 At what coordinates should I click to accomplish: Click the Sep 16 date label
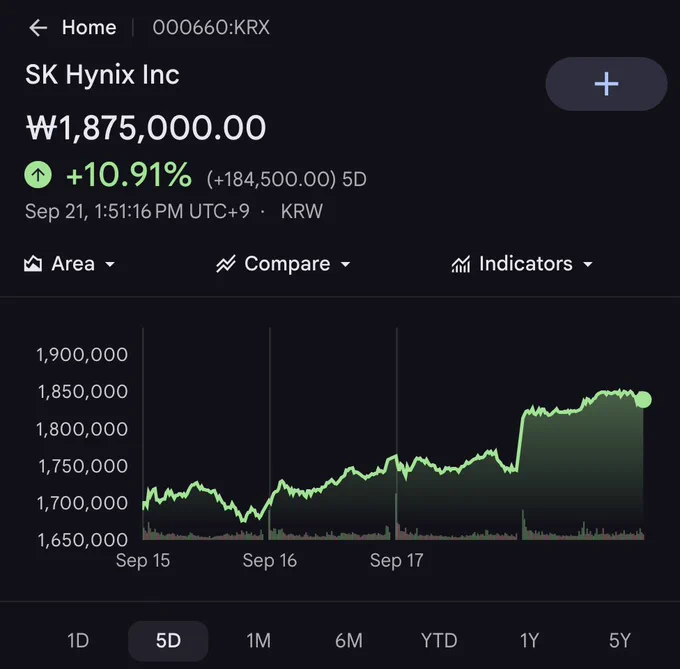tap(270, 560)
